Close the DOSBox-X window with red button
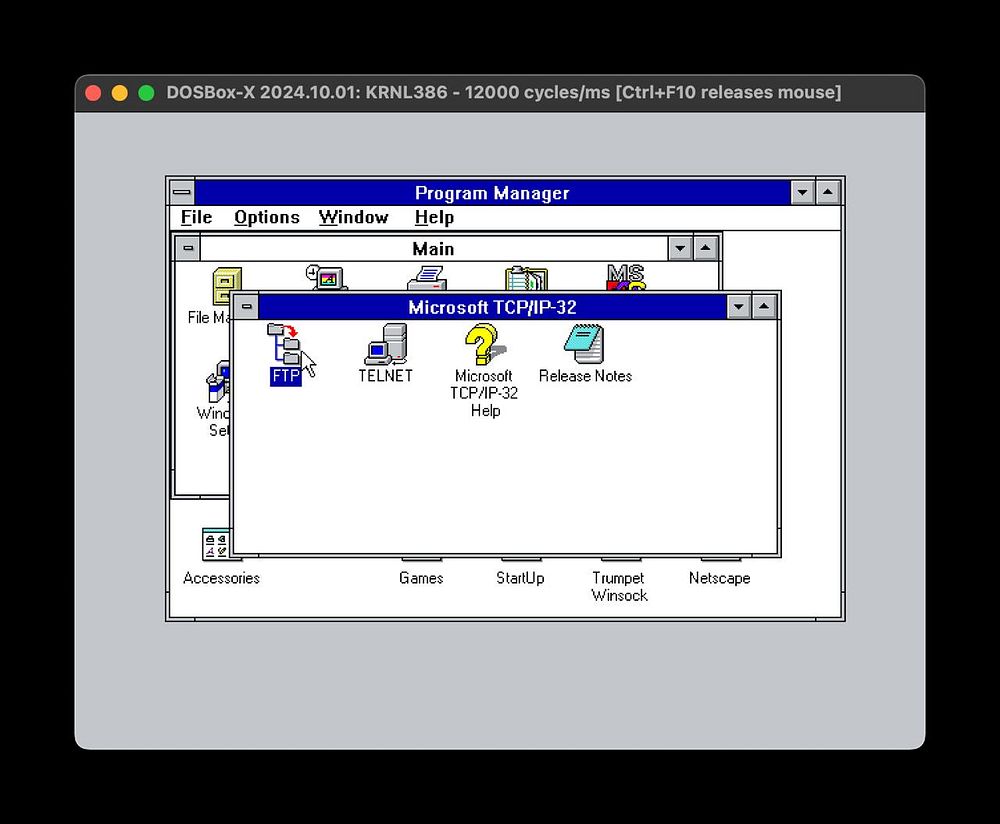 [93, 93]
